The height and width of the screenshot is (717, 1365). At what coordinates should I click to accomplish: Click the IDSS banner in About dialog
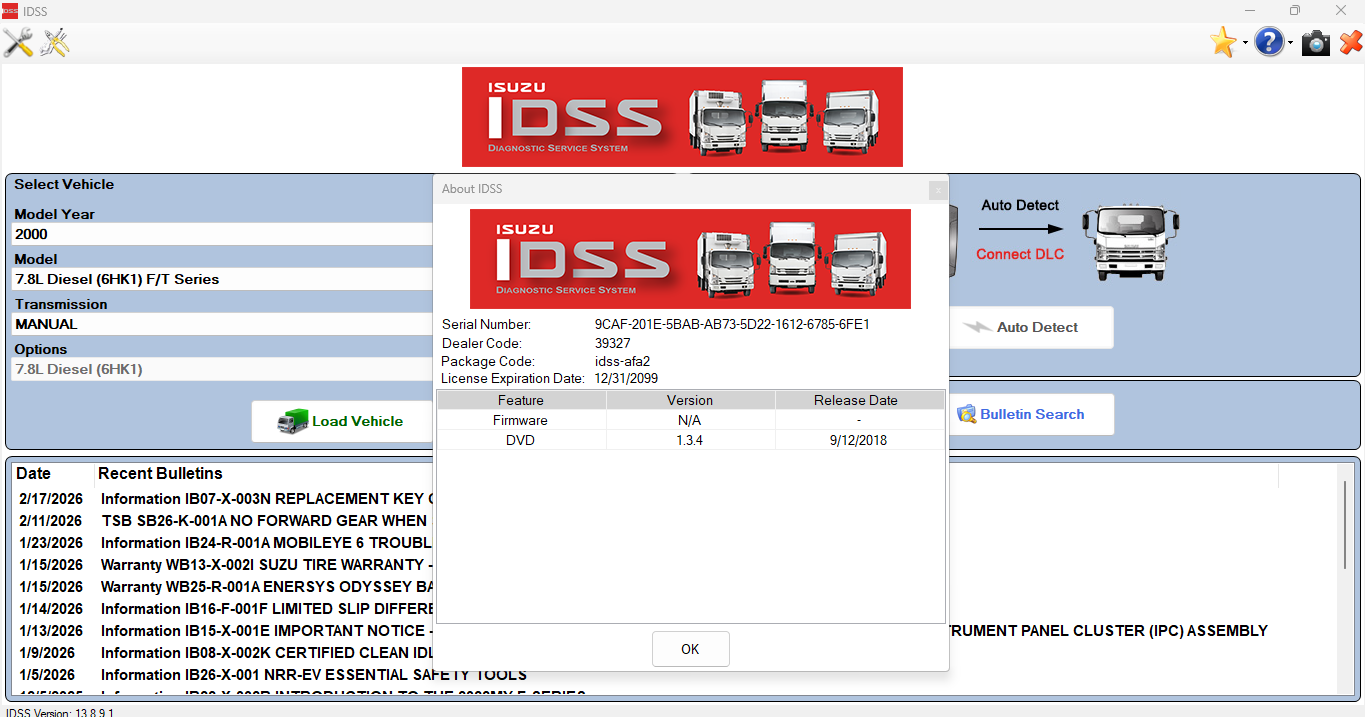pyautogui.click(x=690, y=259)
